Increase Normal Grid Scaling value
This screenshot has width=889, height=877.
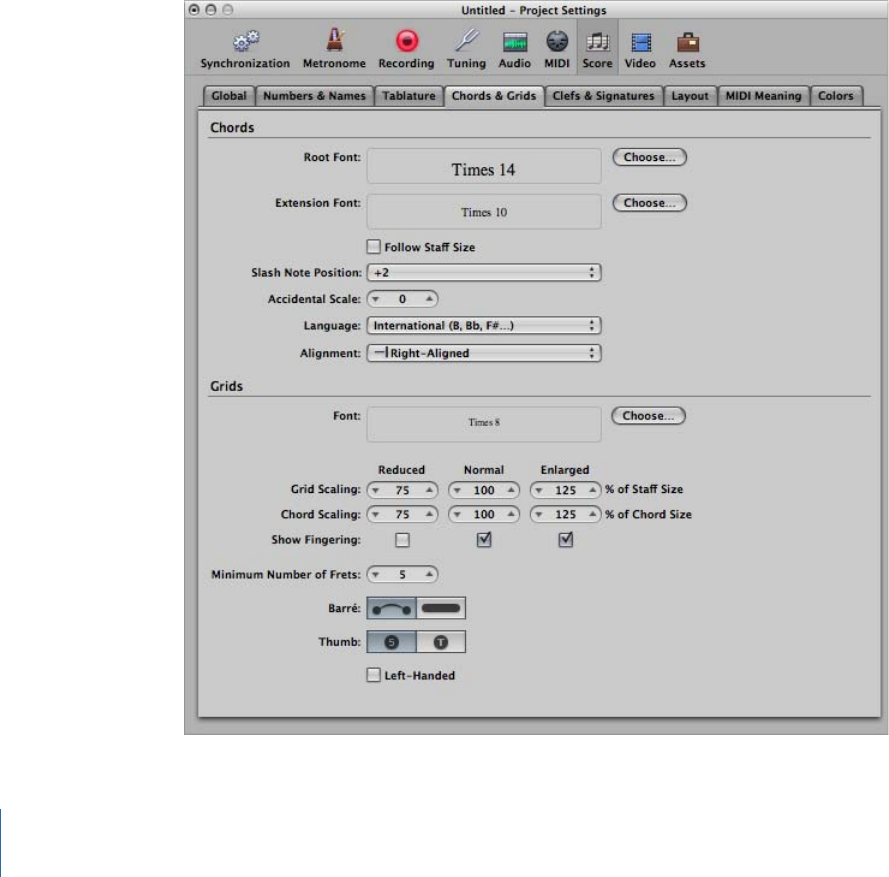click(511, 490)
